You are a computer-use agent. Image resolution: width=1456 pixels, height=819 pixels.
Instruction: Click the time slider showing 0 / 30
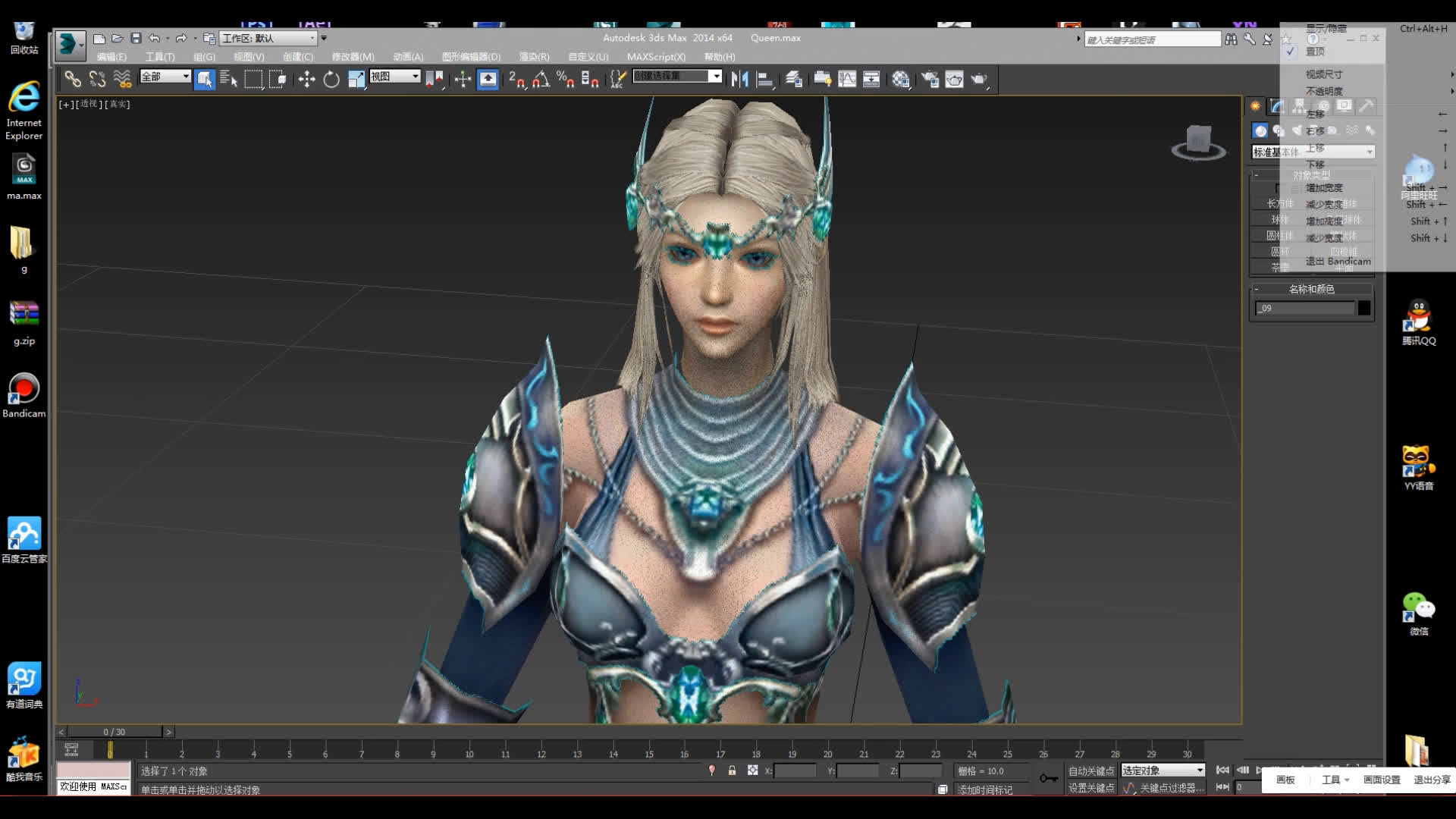(115, 732)
